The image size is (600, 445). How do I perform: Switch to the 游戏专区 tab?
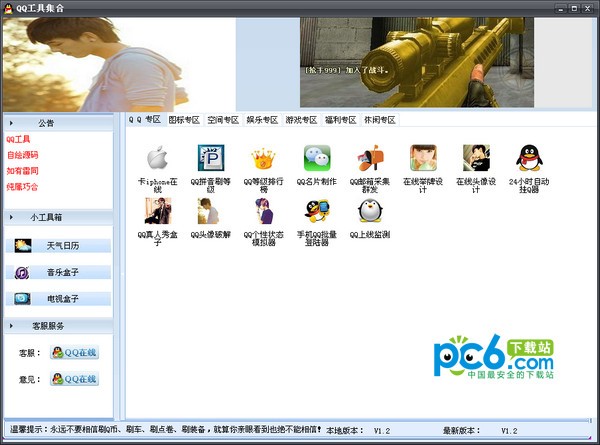point(302,120)
